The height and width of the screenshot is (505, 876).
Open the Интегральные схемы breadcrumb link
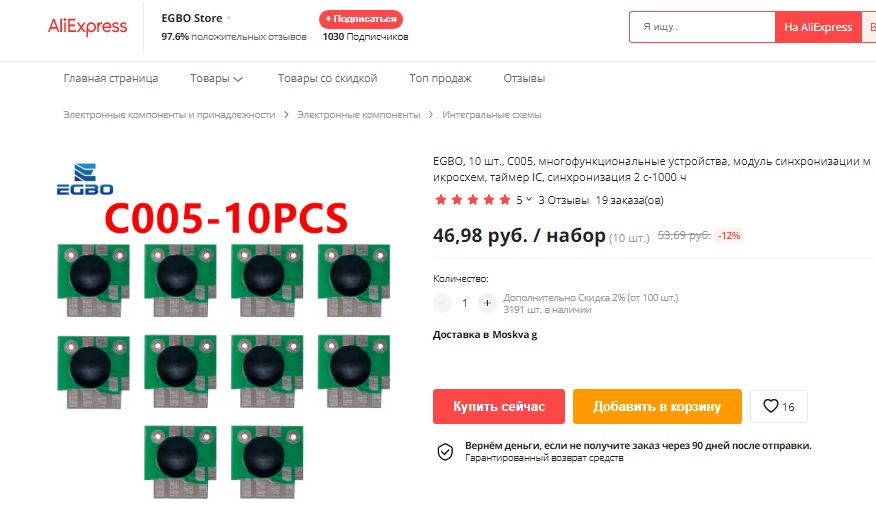pos(492,115)
